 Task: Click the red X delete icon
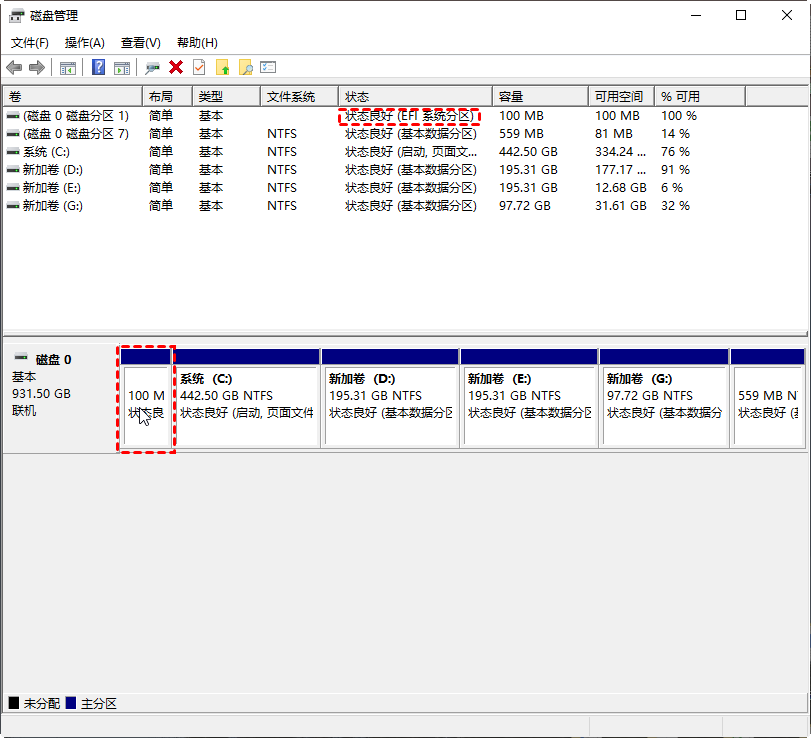coord(176,67)
